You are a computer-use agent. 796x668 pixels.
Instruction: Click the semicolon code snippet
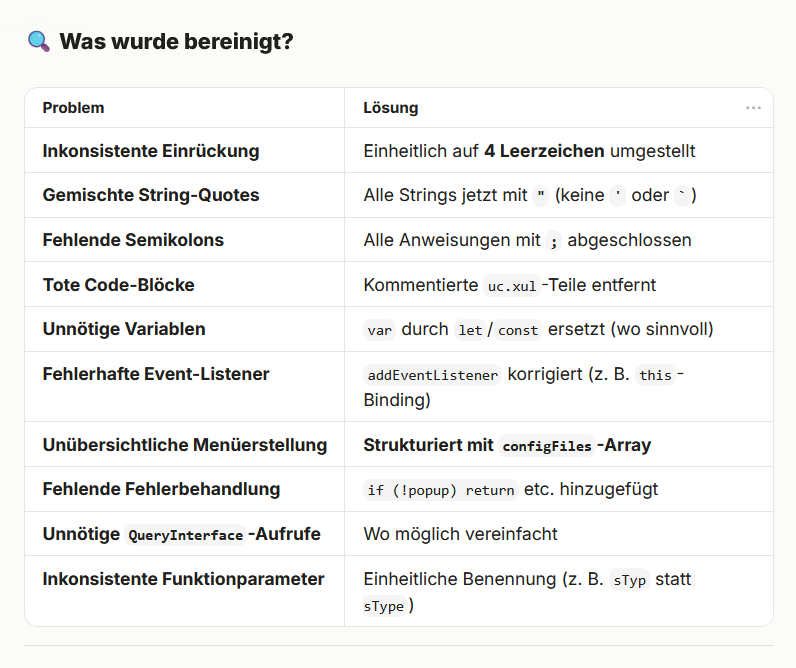point(554,241)
